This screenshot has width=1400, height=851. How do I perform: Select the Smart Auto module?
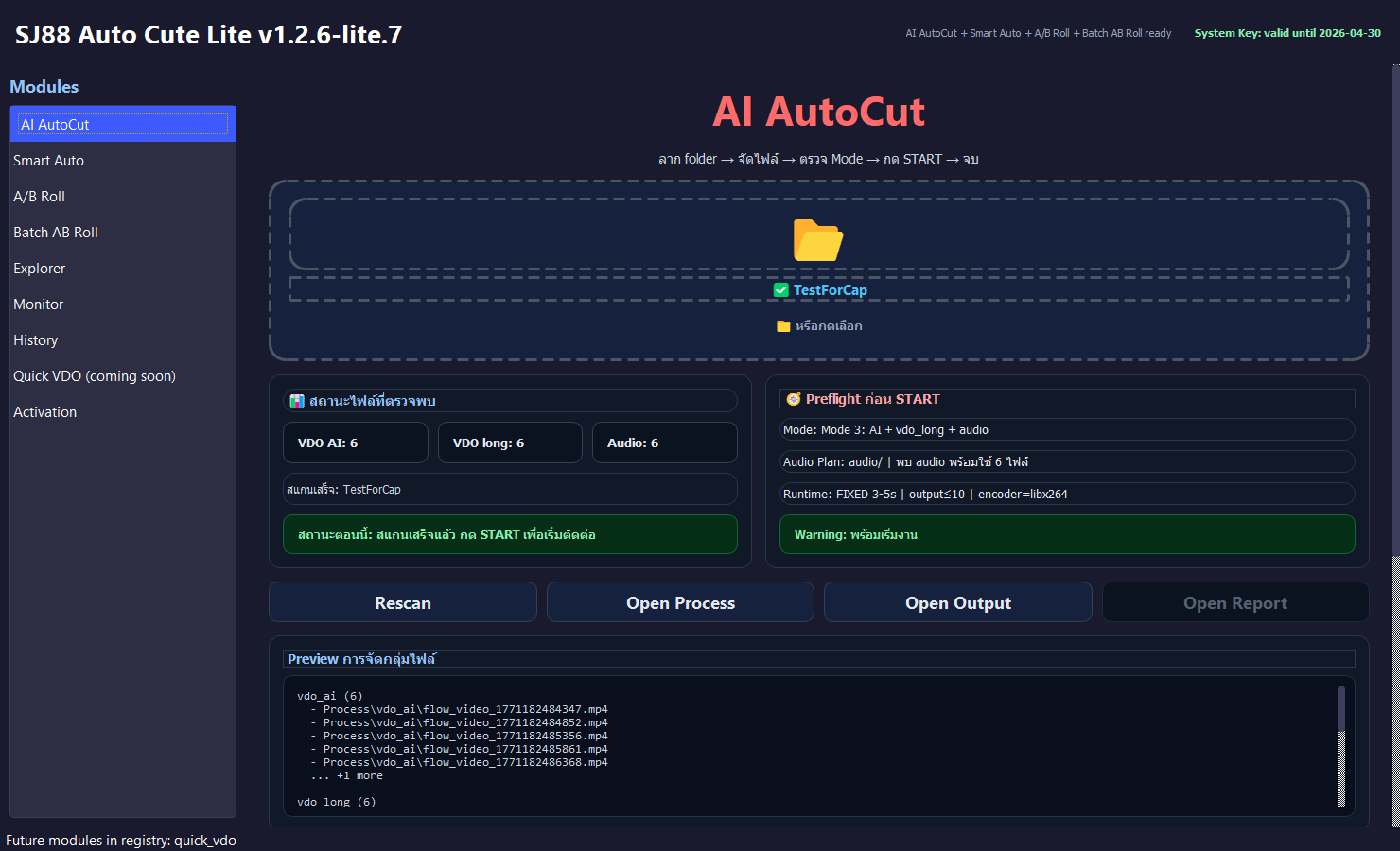(48, 160)
